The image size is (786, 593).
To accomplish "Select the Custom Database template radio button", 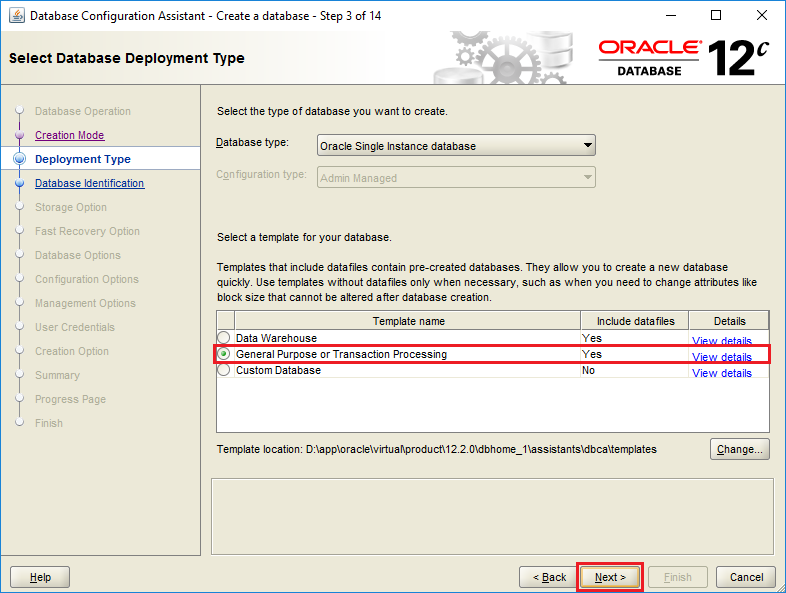I will (x=224, y=370).
